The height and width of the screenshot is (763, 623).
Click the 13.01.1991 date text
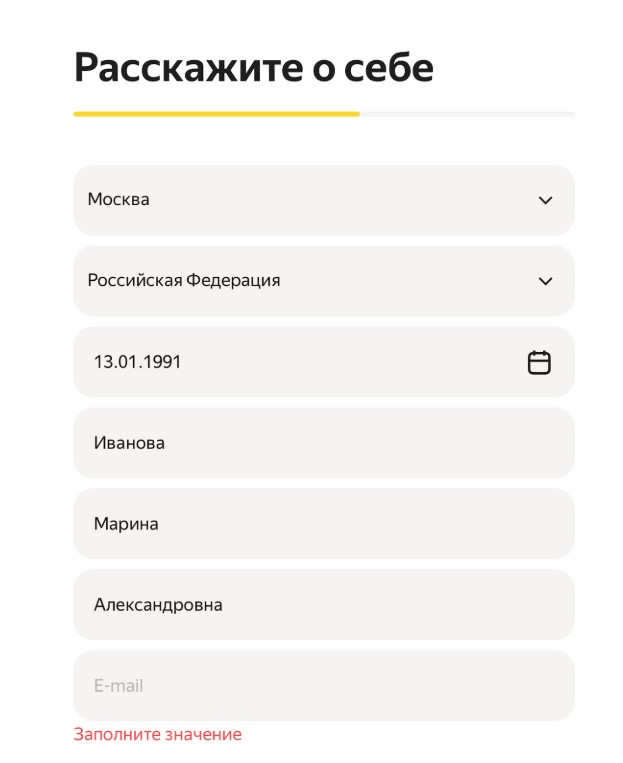pyautogui.click(x=137, y=362)
